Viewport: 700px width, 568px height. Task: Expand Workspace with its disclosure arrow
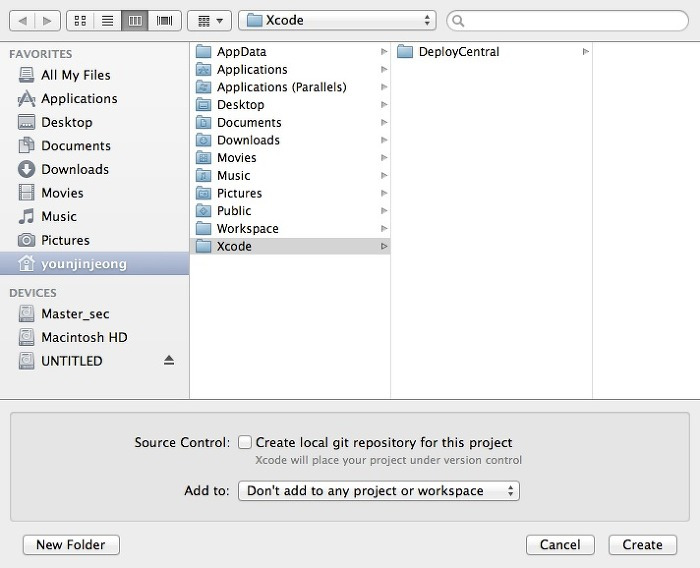384,229
